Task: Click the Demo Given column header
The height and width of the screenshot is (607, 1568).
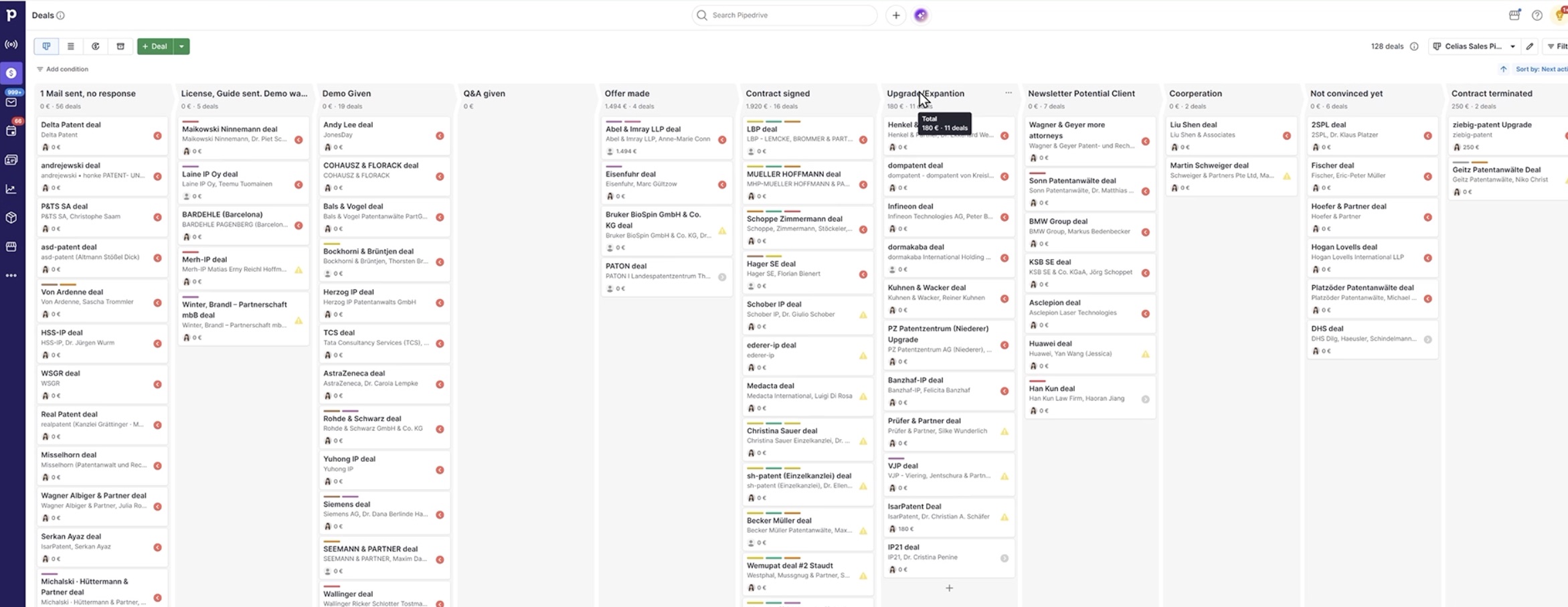Action: pyautogui.click(x=347, y=94)
